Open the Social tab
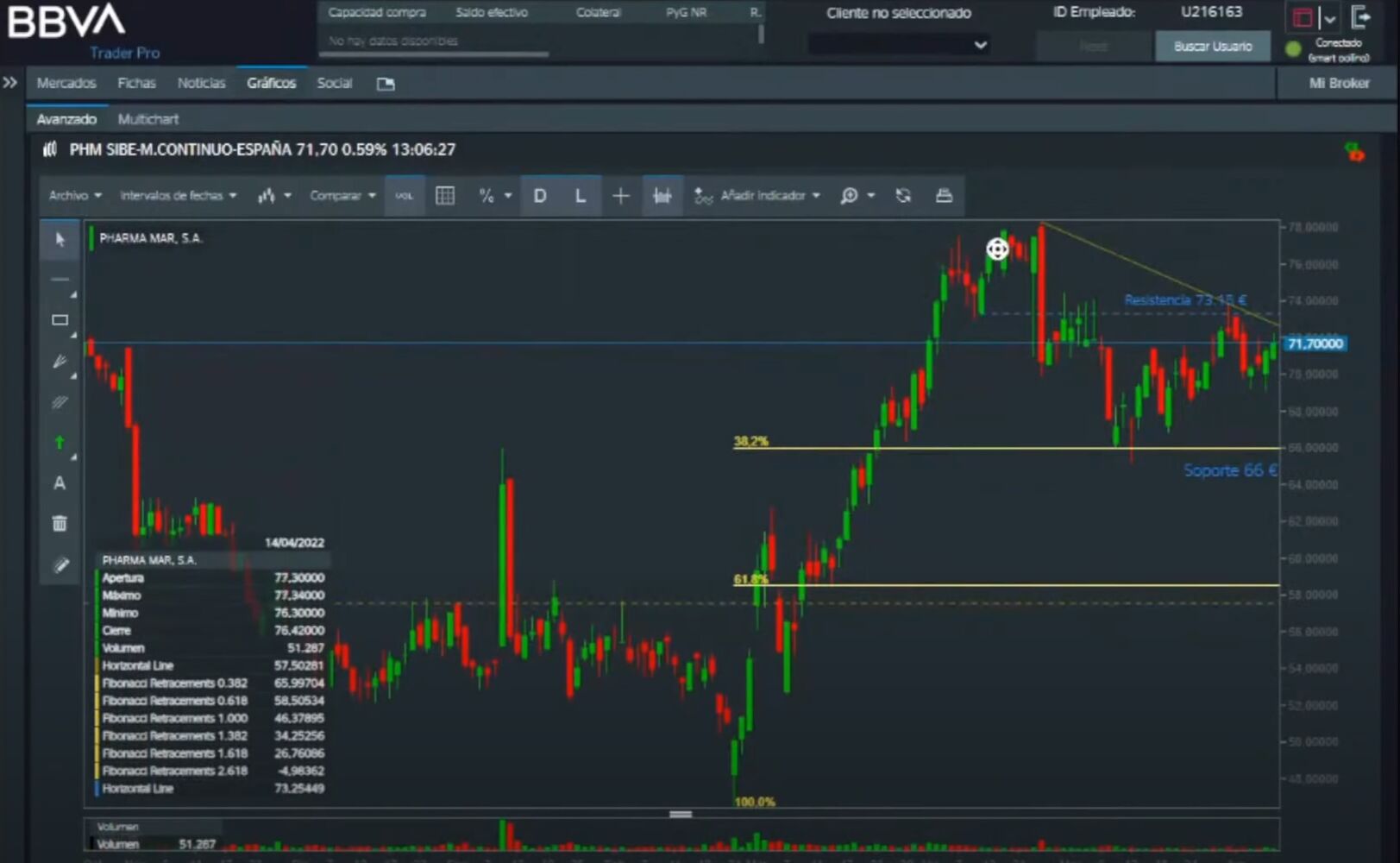The height and width of the screenshot is (863, 1400). (x=335, y=83)
